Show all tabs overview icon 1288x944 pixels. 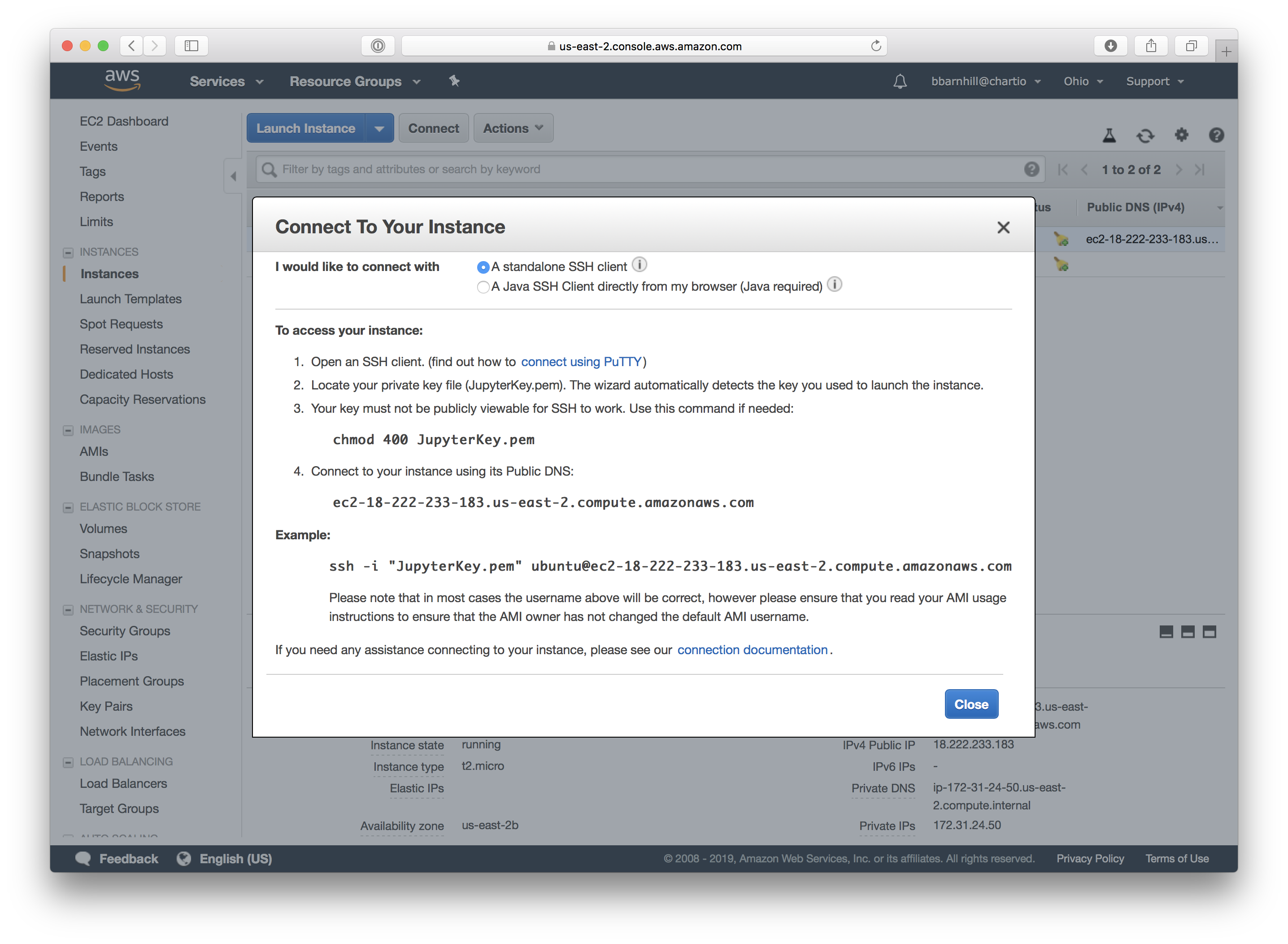(x=1191, y=46)
